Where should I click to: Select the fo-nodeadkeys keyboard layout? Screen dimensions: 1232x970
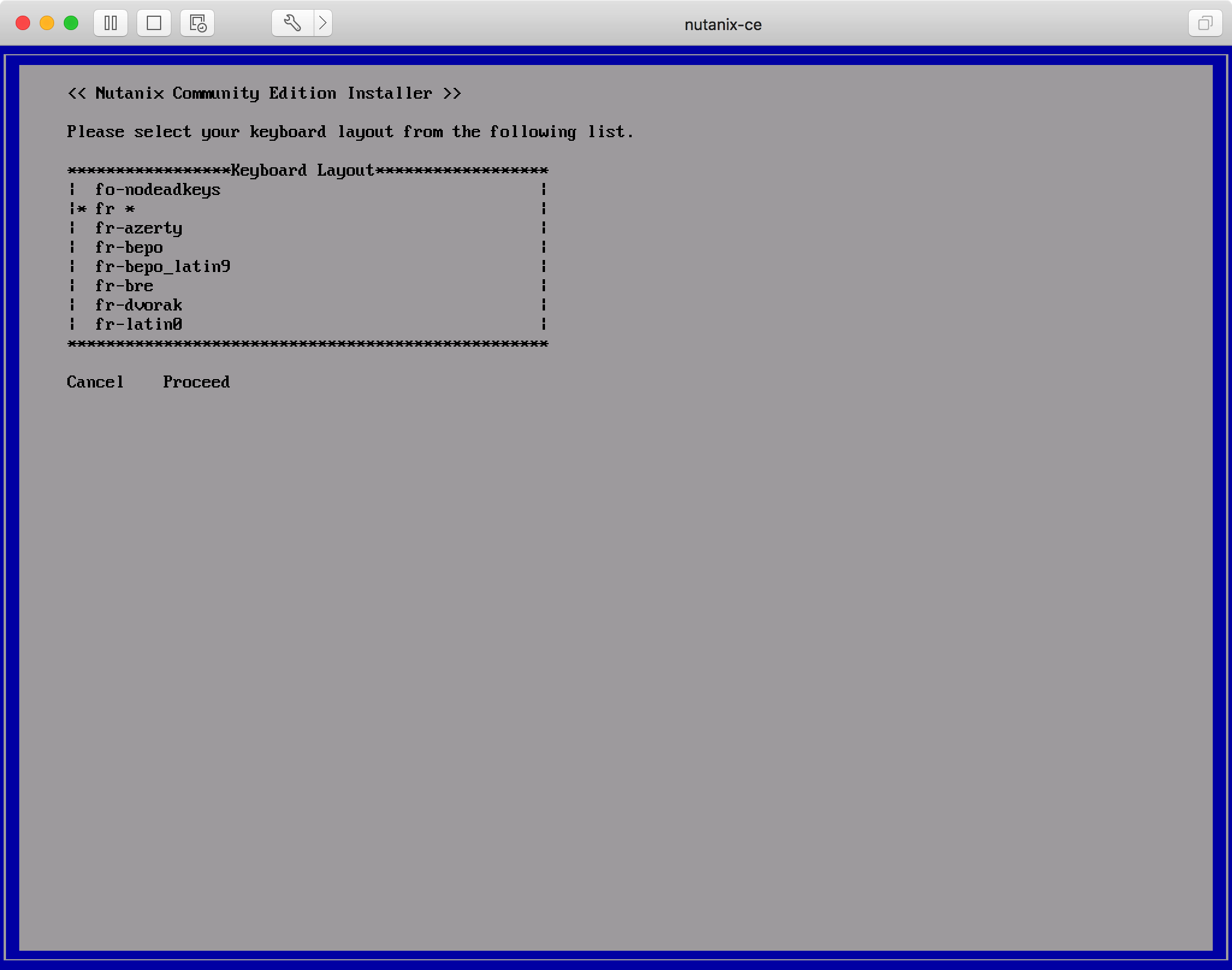click(158, 190)
